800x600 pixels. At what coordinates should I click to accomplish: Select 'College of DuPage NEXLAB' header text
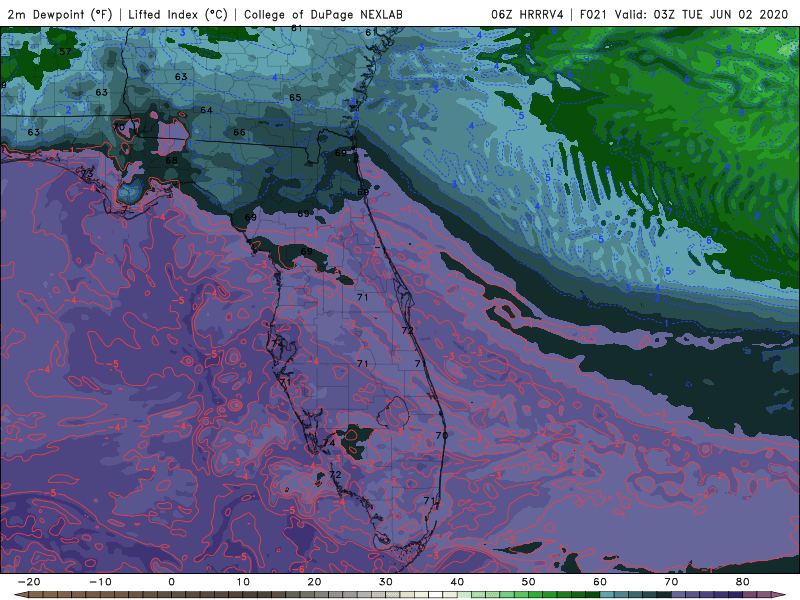click(323, 14)
